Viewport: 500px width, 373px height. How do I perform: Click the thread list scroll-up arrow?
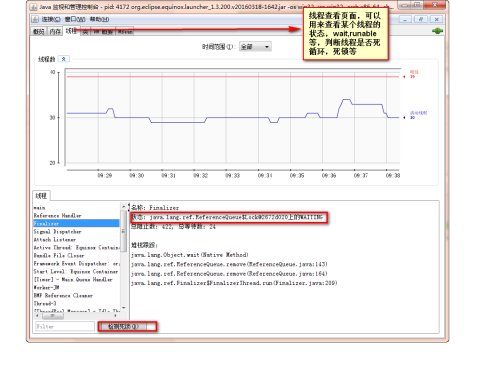tap(124, 207)
